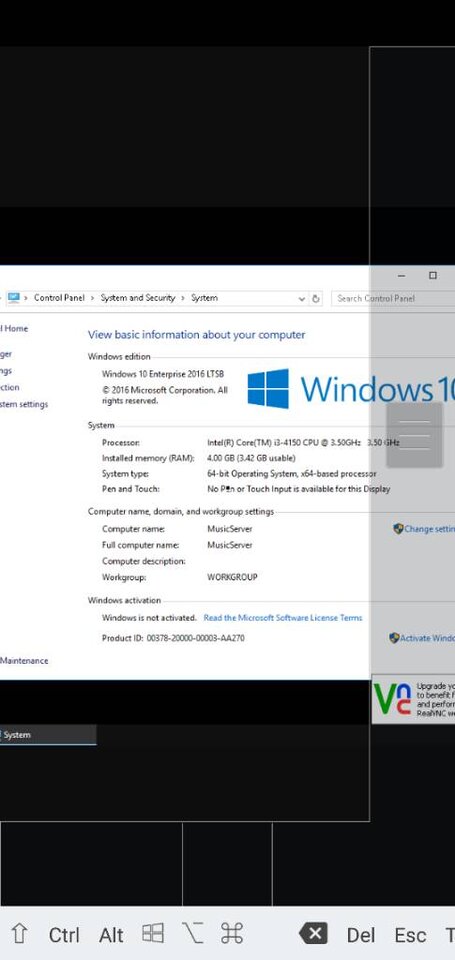Tap the gray VNC overlay handle with lines
Viewport: 455px width, 960px height.
[x=414, y=435]
